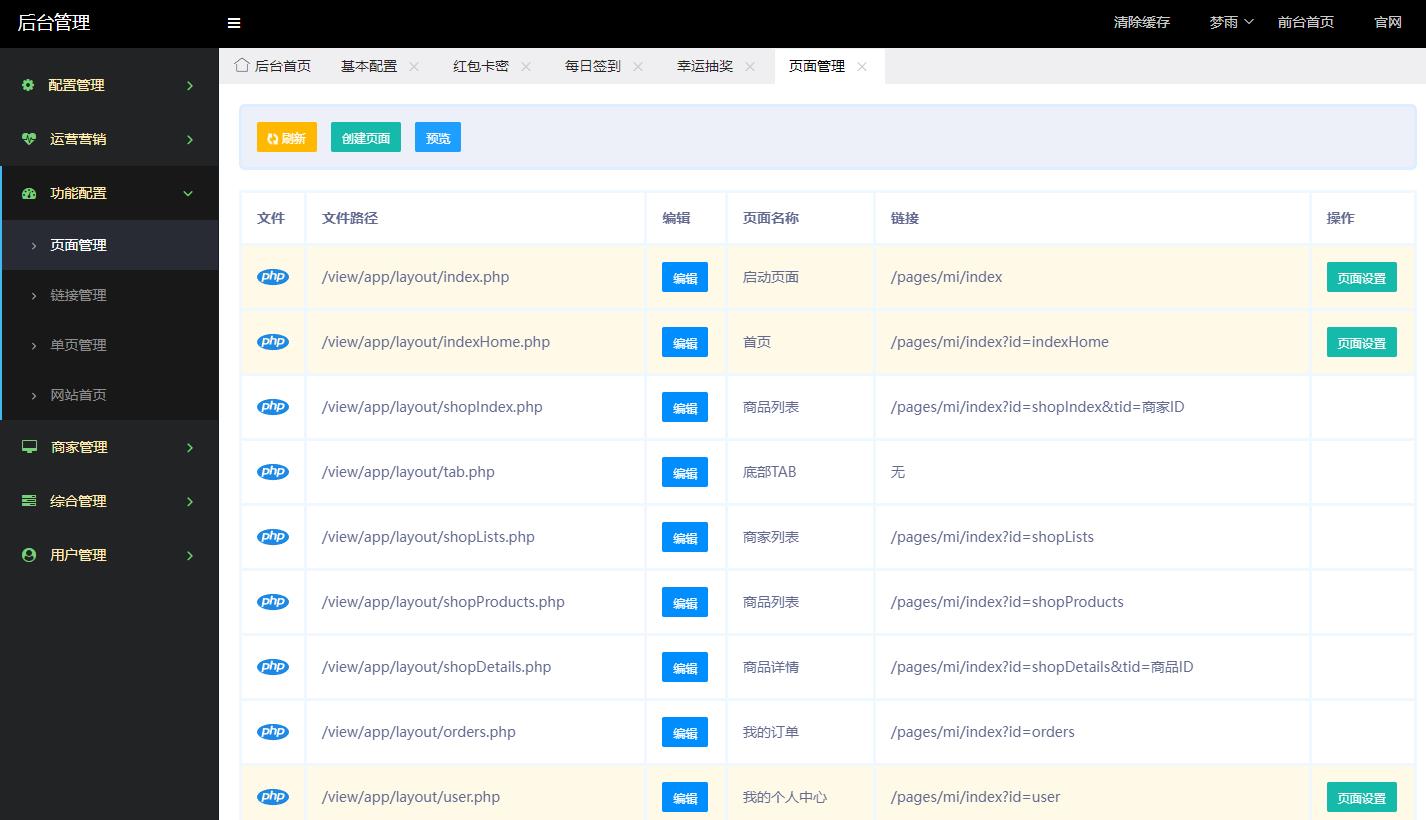Click 编辑 for indexHome.php
1426x820 pixels.
685,343
